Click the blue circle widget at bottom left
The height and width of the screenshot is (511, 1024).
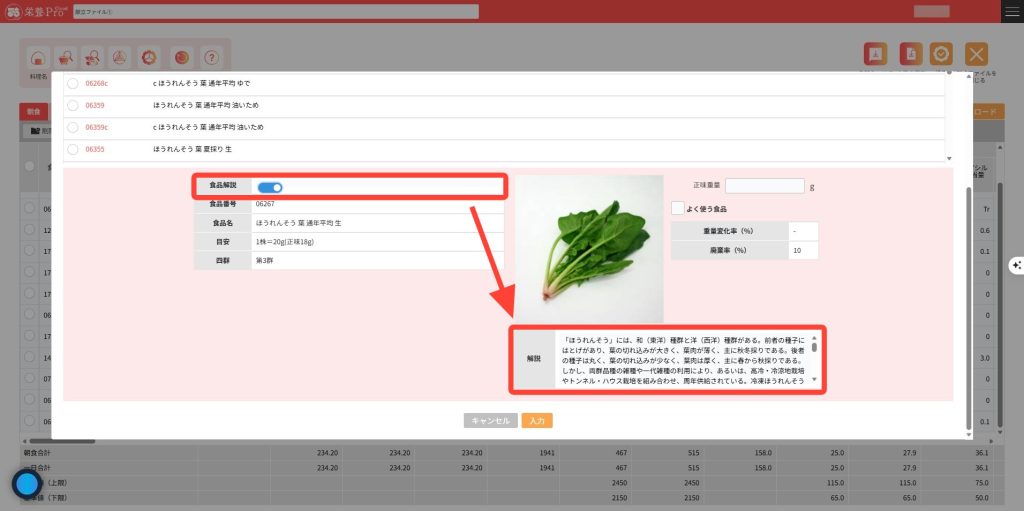(27, 484)
